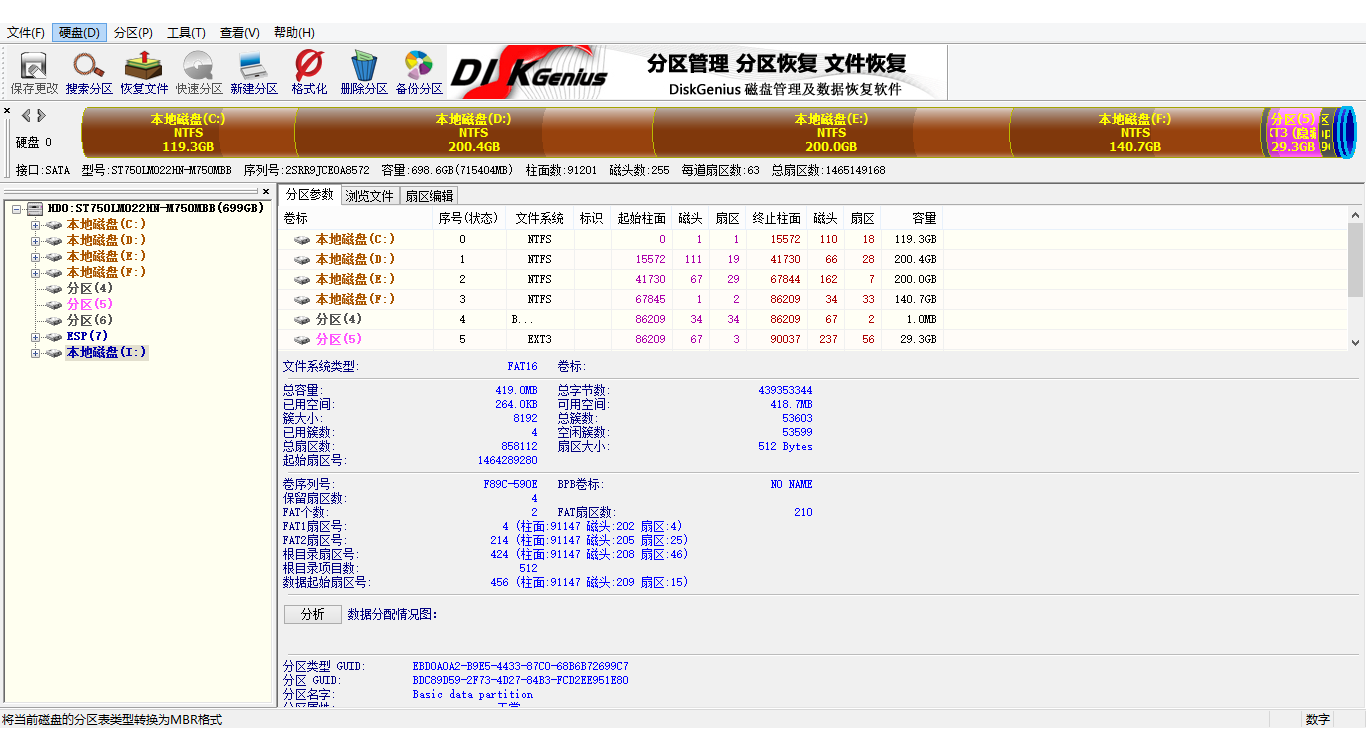Open the 分区(P) menu

tap(133, 33)
